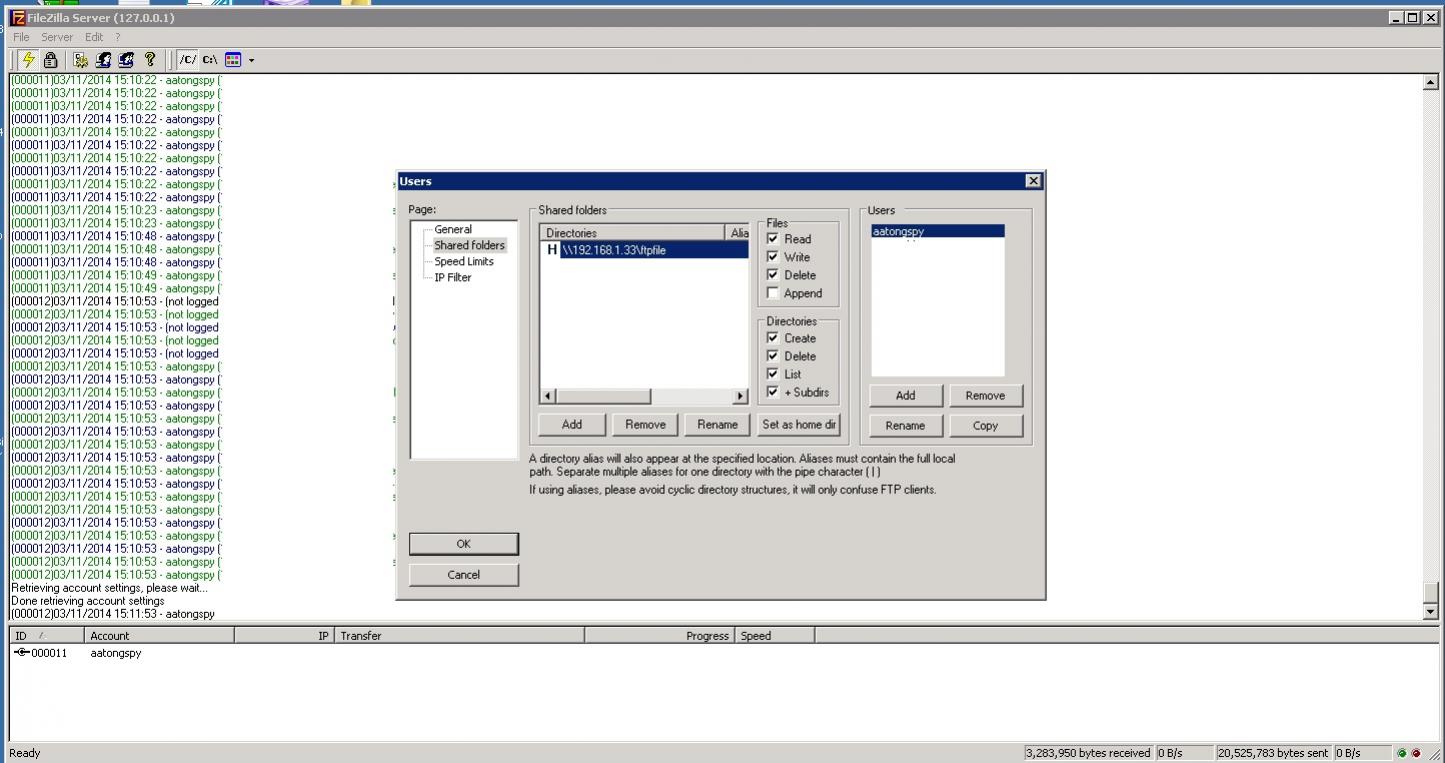Click Add button in Users group

pyautogui.click(x=905, y=395)
